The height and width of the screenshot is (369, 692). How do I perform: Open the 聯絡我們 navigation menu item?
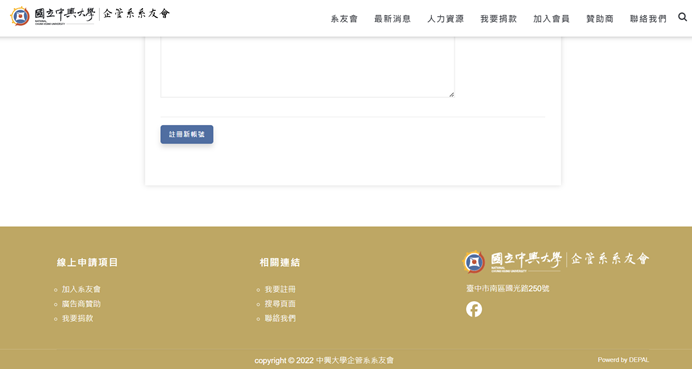coord(648,19)
